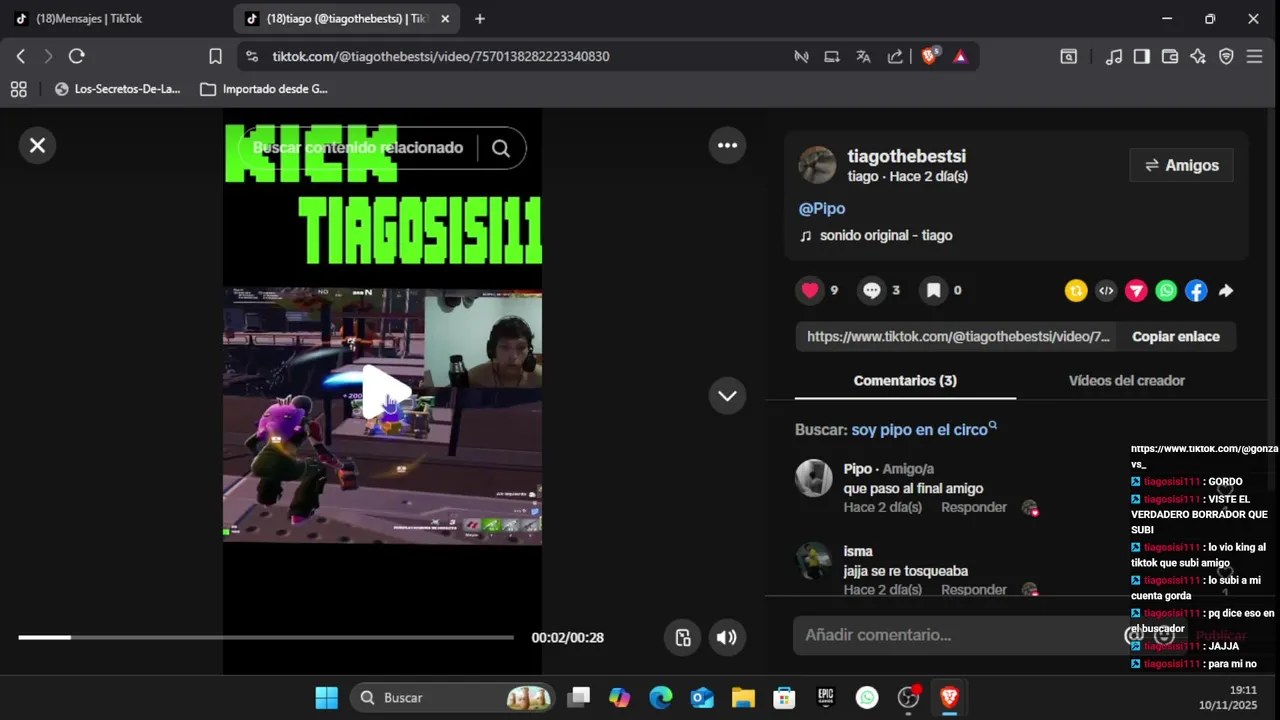Open Brave Wallet icon

[1169, 57]
